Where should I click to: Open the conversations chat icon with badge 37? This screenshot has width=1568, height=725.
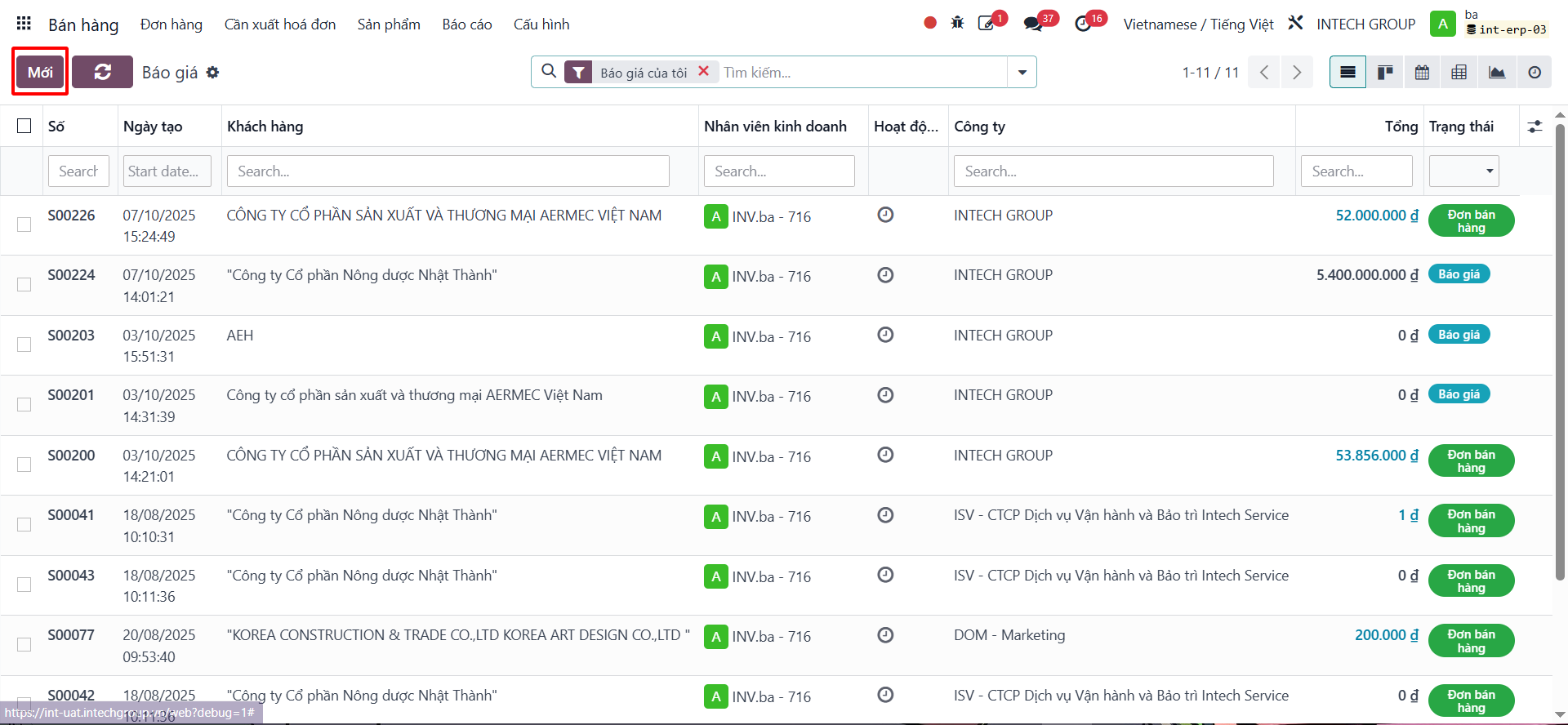[1034, 24]
